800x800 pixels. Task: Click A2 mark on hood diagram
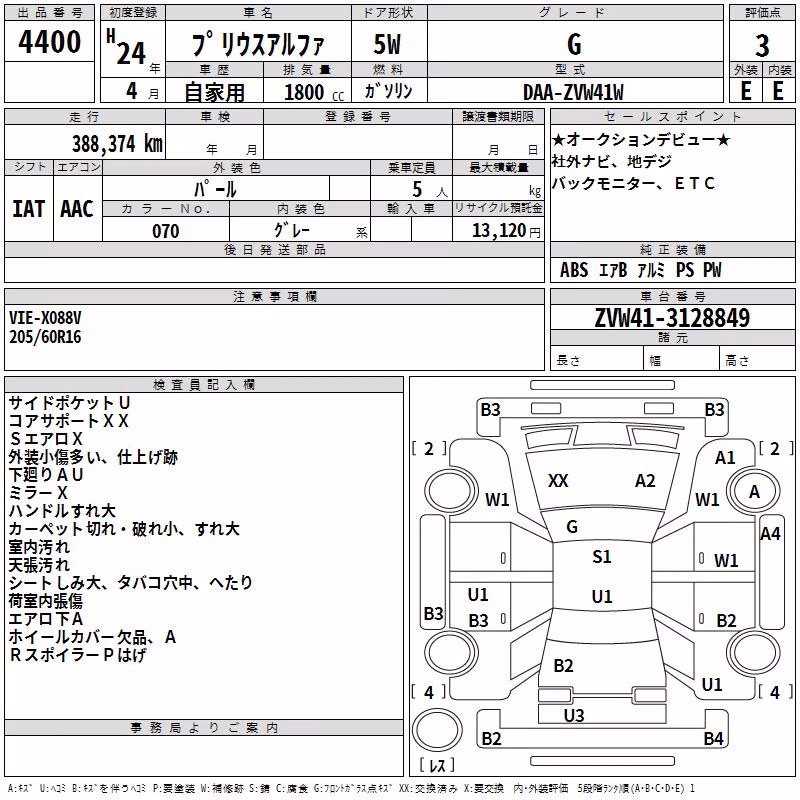point(645,481)
